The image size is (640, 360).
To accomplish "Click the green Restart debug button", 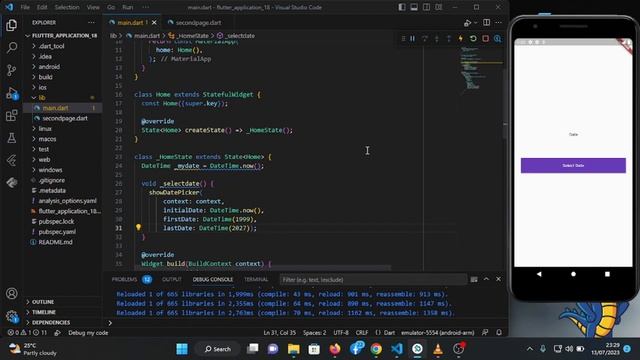I will tap(473, 38).
